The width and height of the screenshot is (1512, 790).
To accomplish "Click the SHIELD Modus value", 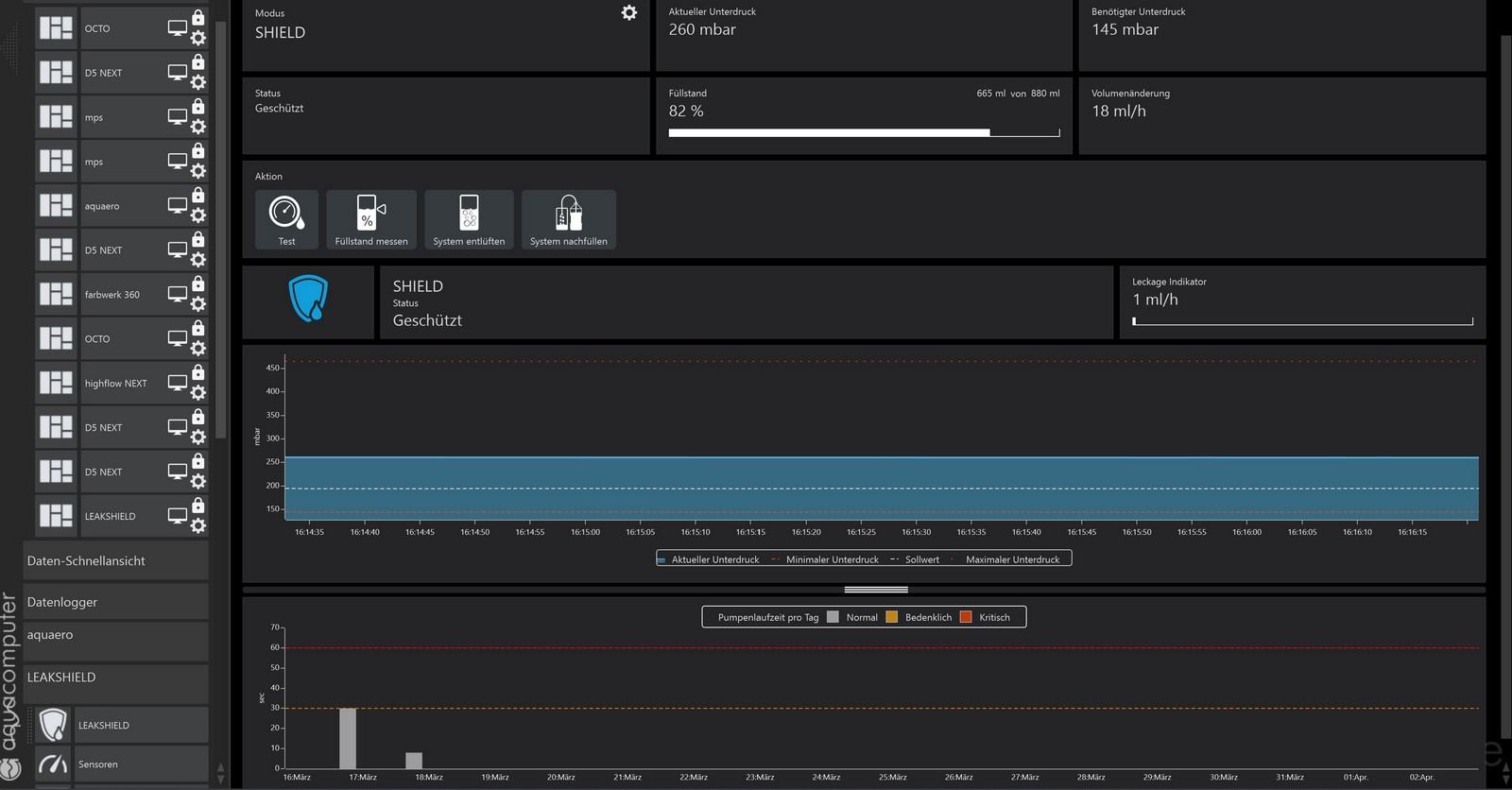I will coord(280,32).
